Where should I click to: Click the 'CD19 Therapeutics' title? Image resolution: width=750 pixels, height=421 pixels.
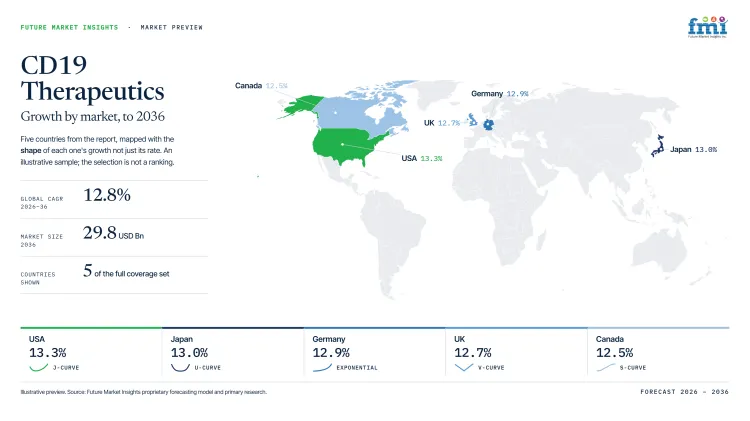coord(92,78)
